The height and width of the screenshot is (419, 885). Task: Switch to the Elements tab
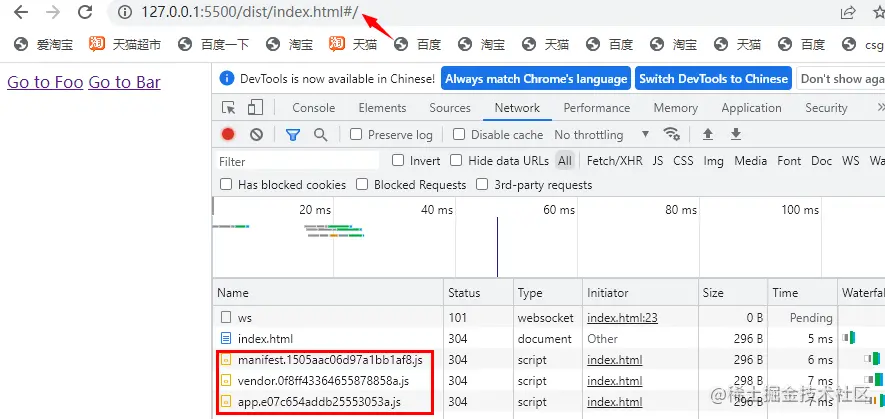point(382,108)
